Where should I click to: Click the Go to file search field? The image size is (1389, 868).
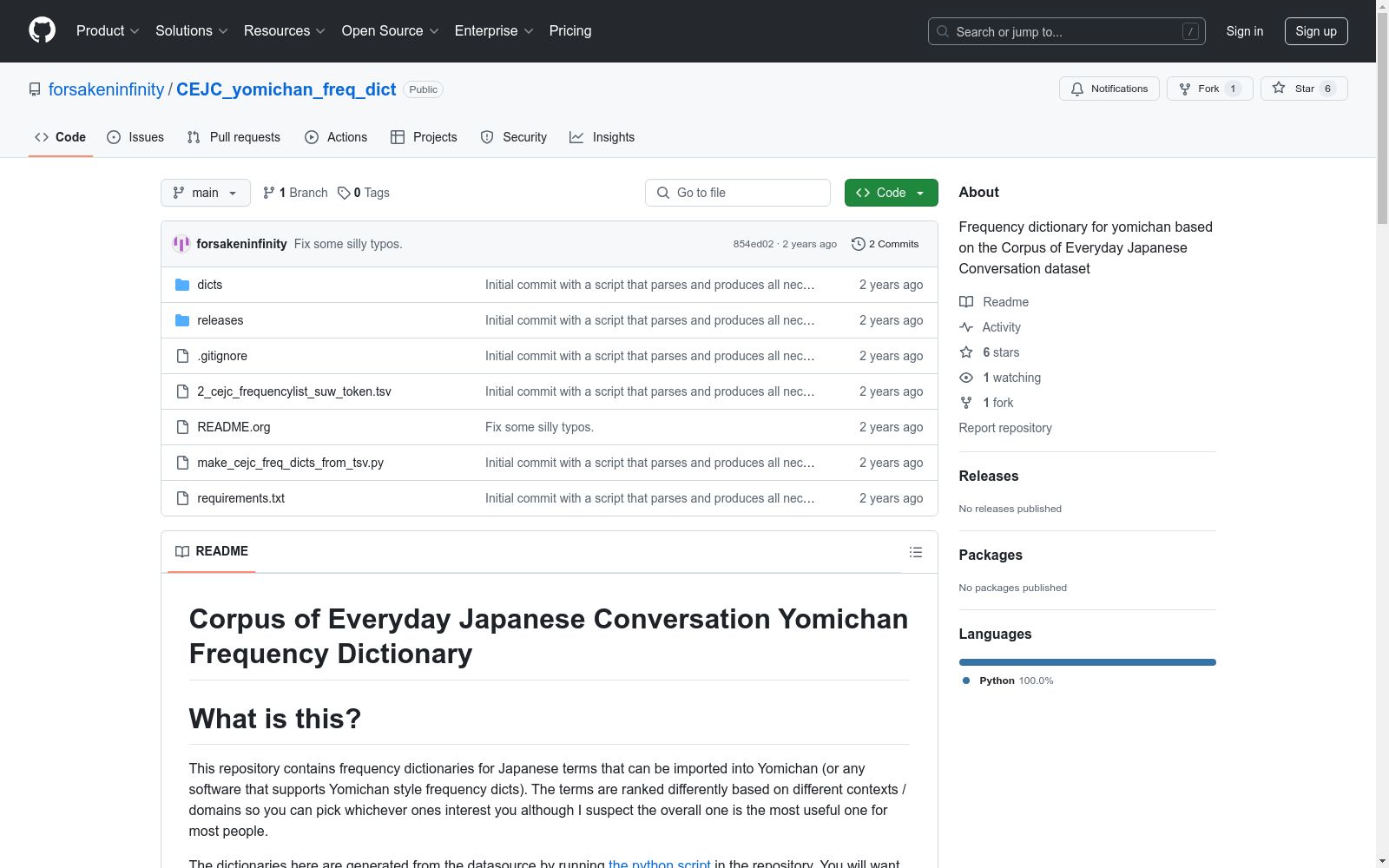point(738,193)
